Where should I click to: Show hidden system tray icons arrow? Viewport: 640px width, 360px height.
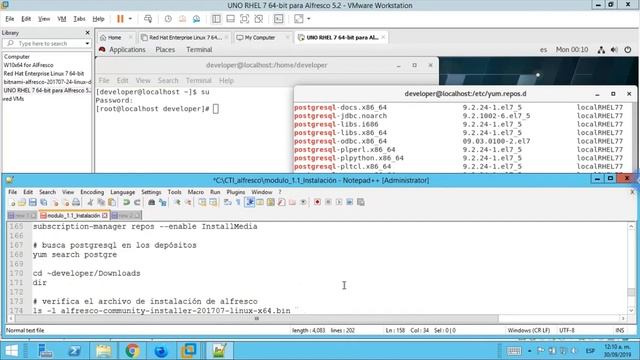coord(529,351)
